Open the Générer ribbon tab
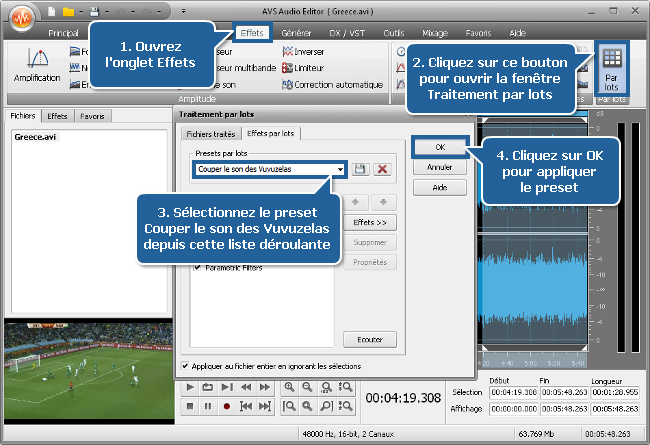 [x=296, y=33]
